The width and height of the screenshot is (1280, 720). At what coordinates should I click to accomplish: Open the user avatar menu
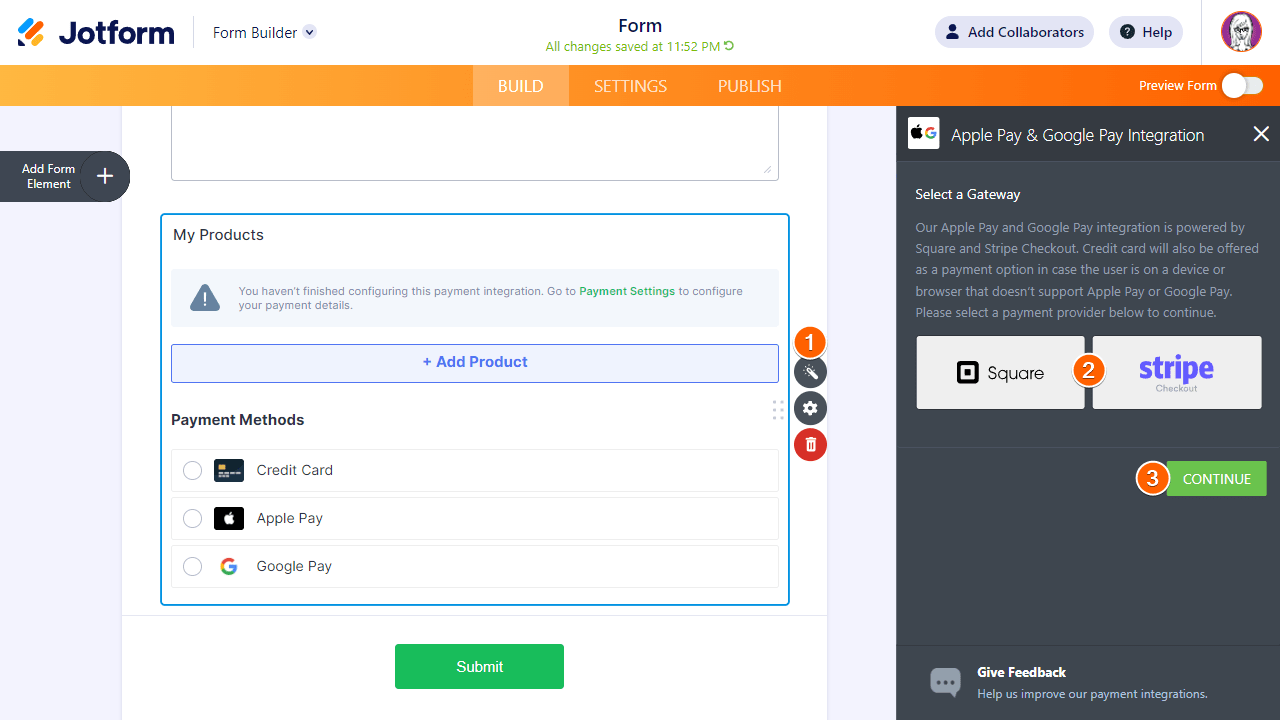pyautogui.click(x=1241, y=32)
